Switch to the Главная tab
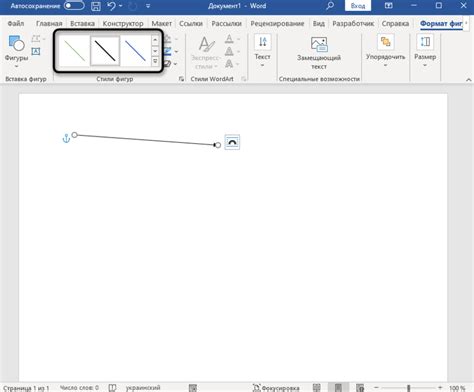Viewport: 474px width, 392px height. pos(49,24)
